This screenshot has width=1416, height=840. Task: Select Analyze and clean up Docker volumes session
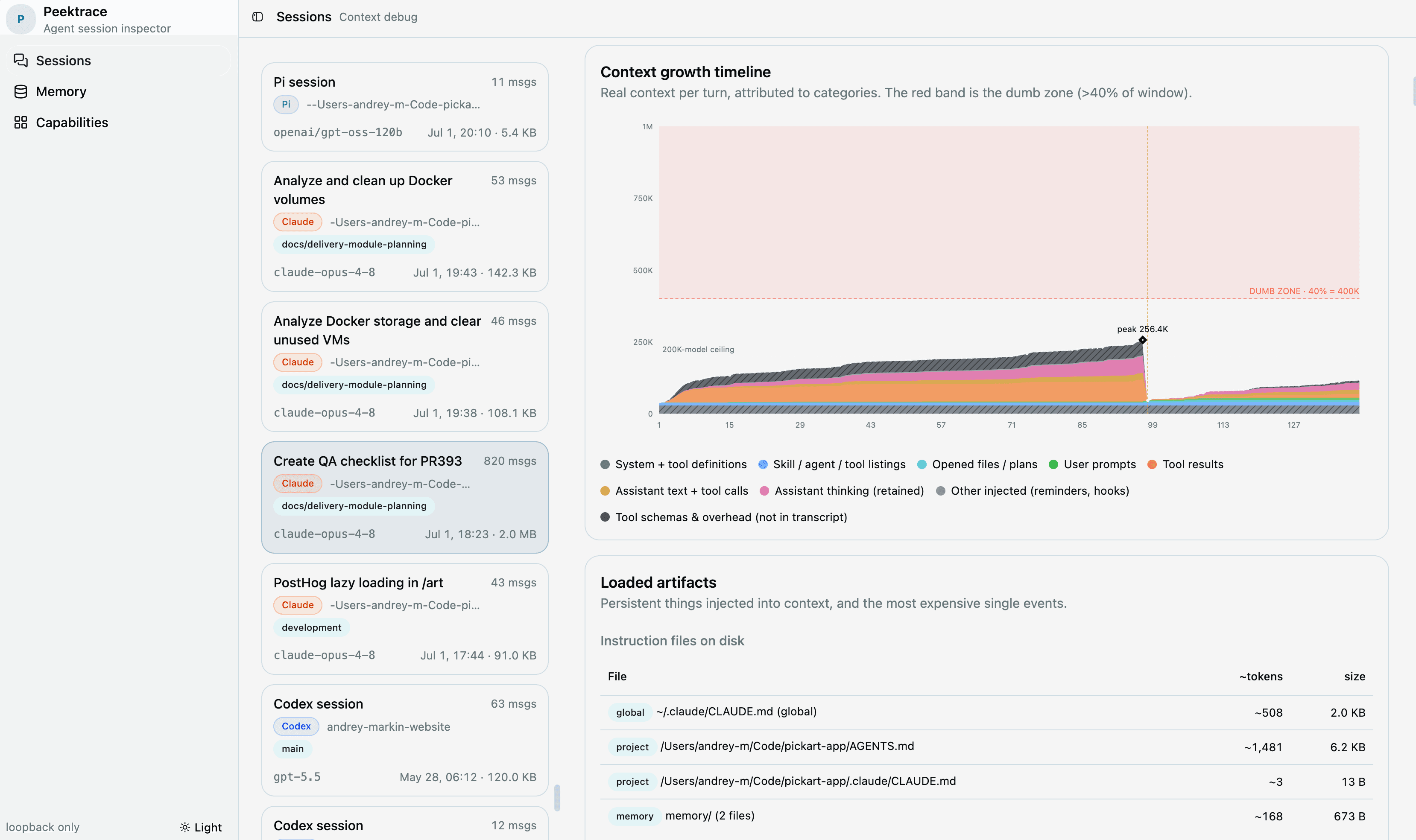tap(405, 226)
